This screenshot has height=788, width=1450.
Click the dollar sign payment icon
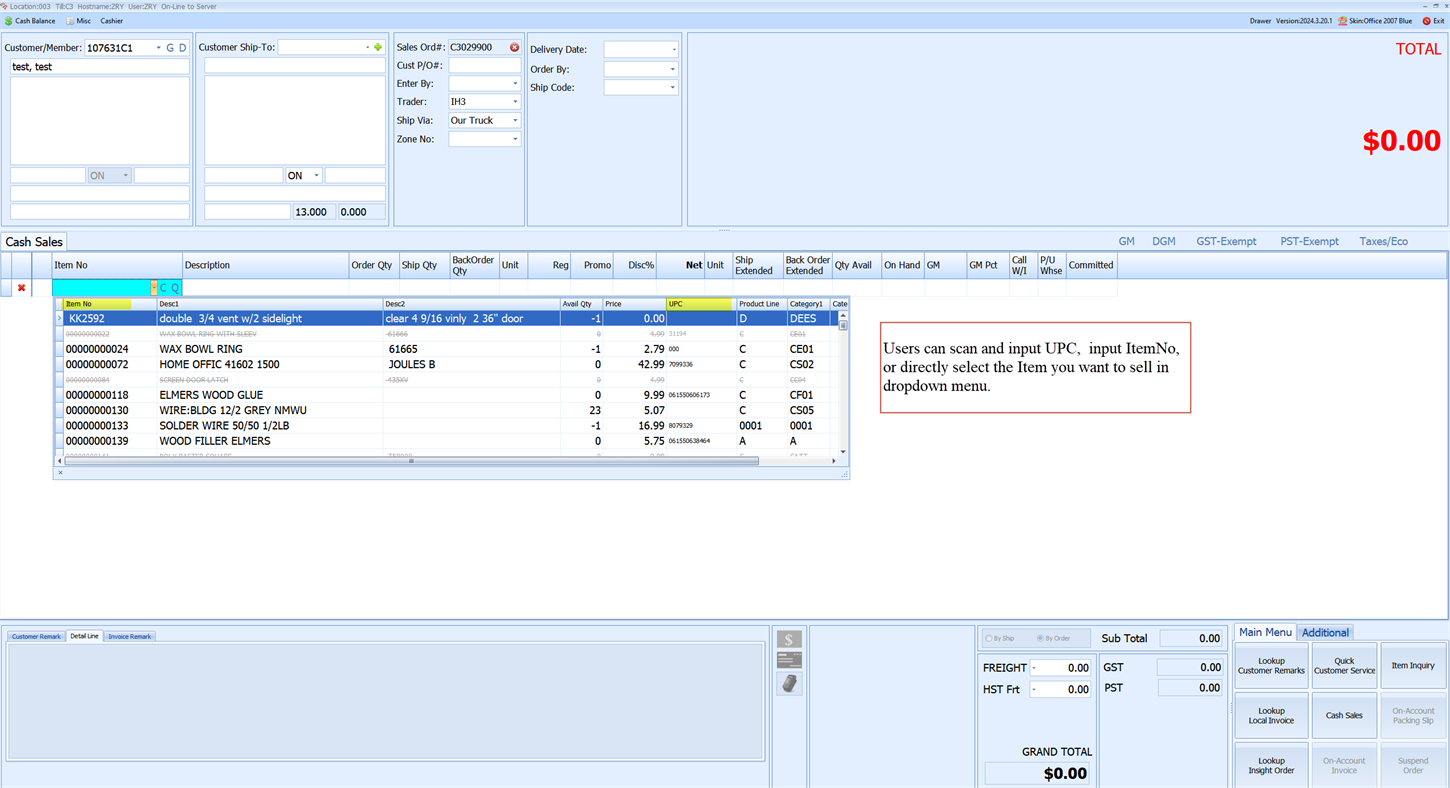(x=789, y=640)
